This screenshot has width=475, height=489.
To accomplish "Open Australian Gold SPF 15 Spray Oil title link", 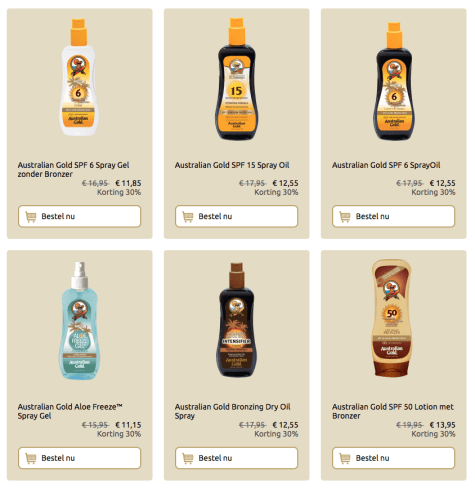I will [232, 165].
